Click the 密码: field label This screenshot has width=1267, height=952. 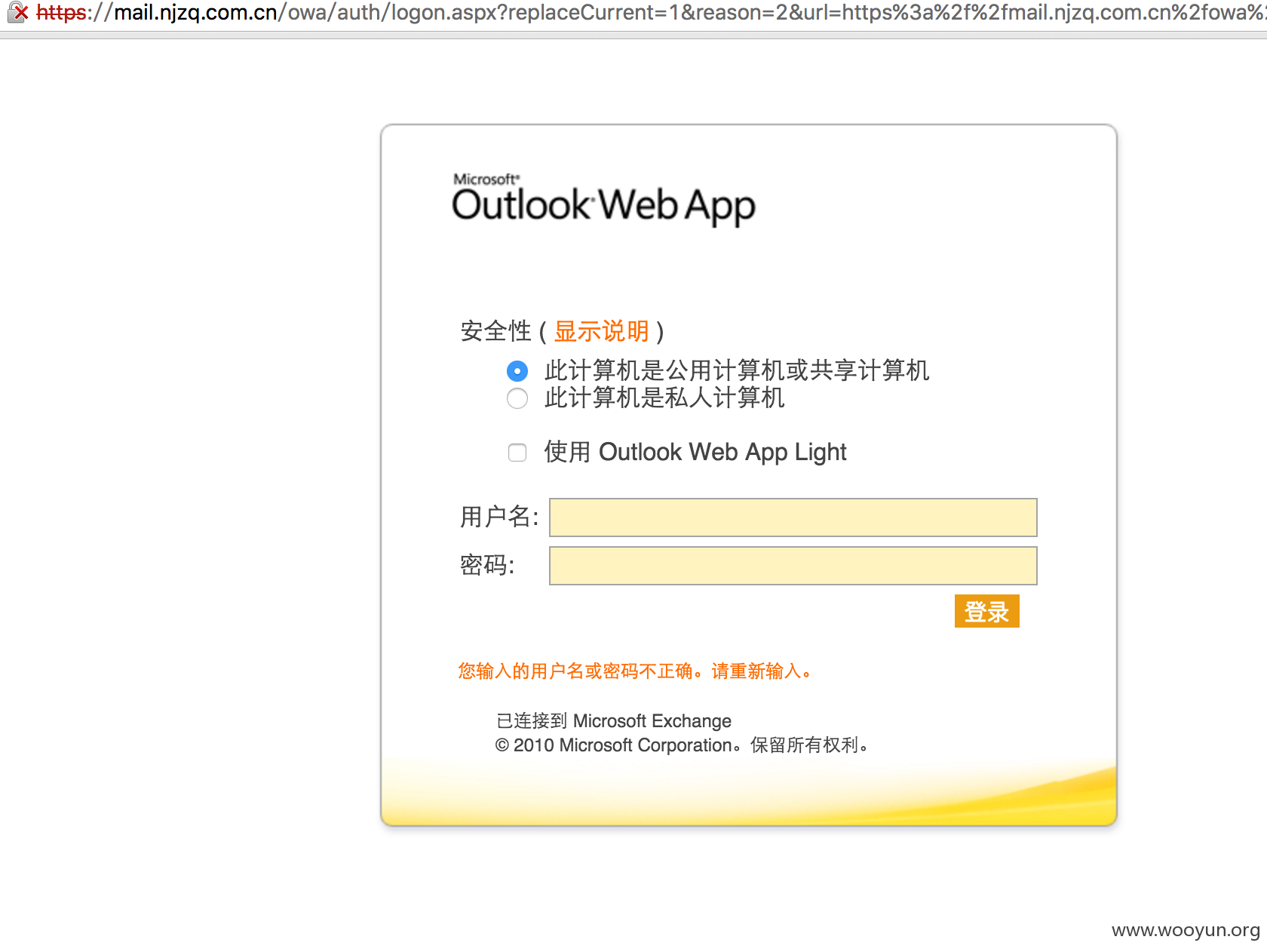point(487,565)
